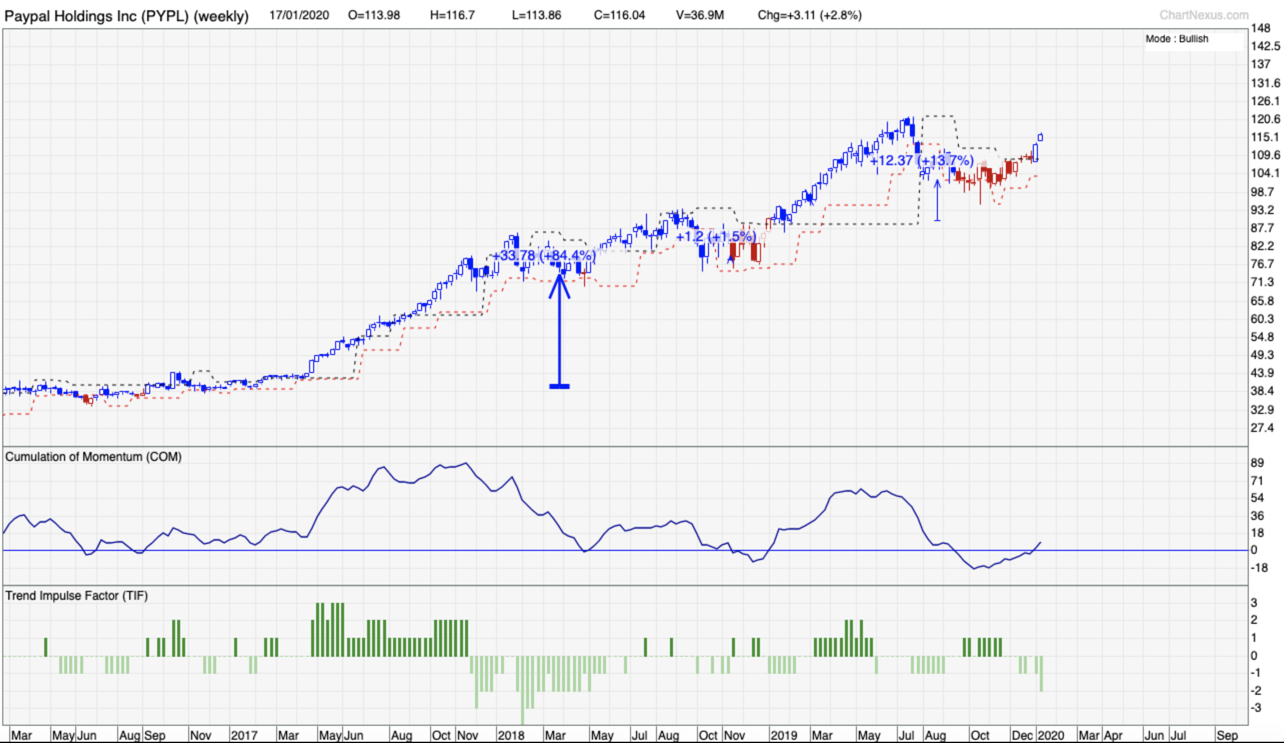Click the high value H=116.7
The height and width of the screenshot is (743, 1284).
click(452, 15)
